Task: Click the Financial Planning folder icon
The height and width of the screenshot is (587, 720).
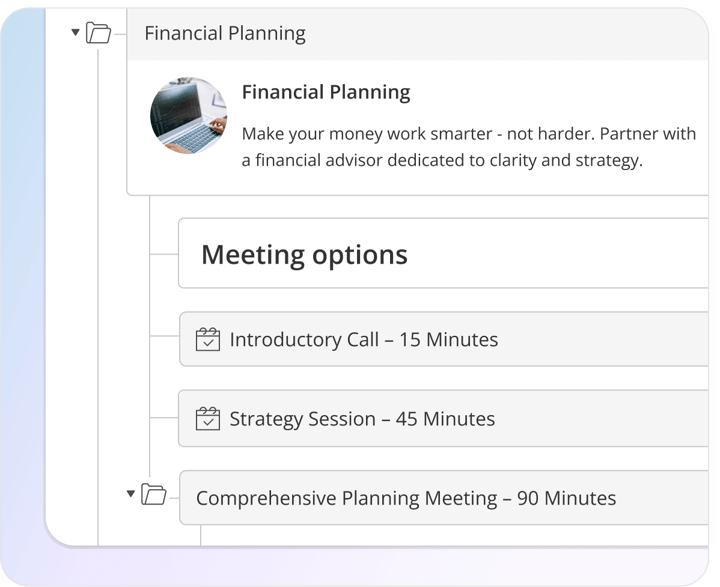Action: coord(98,33)
